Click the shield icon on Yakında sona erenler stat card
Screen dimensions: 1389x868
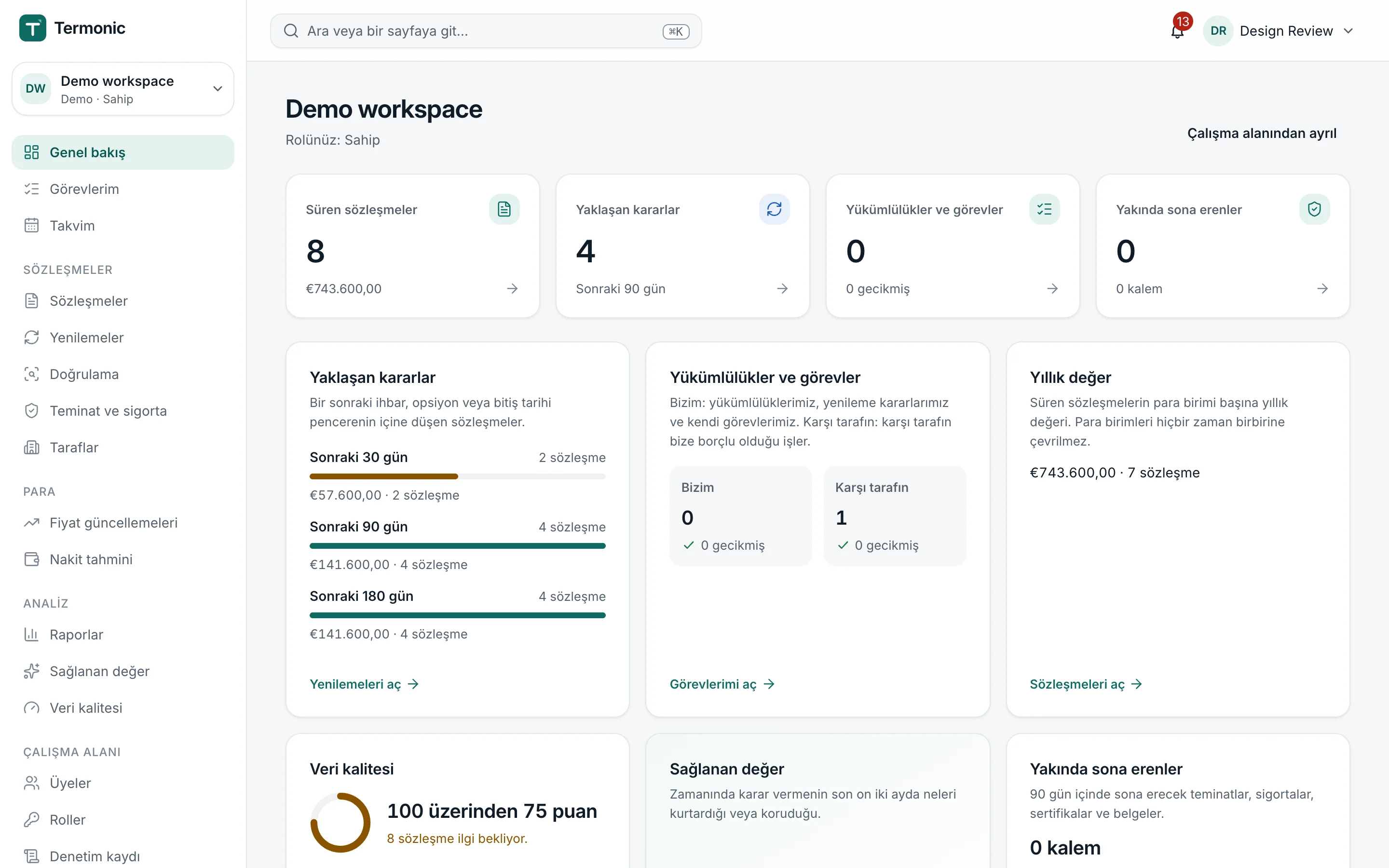point(1314,209)
